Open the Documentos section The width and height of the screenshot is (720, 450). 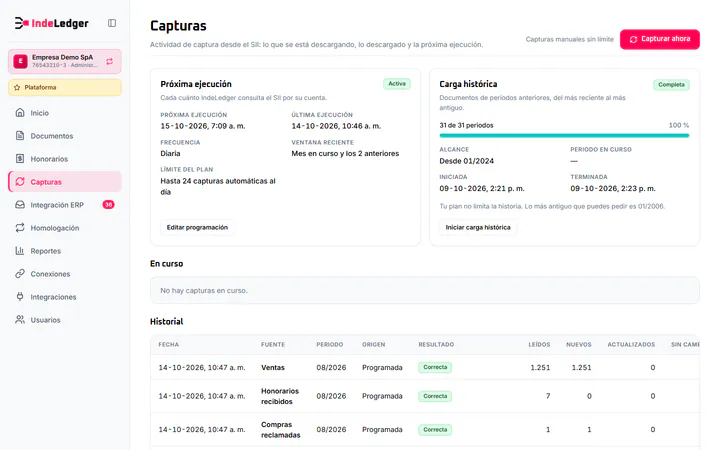[x=65, y=135]
